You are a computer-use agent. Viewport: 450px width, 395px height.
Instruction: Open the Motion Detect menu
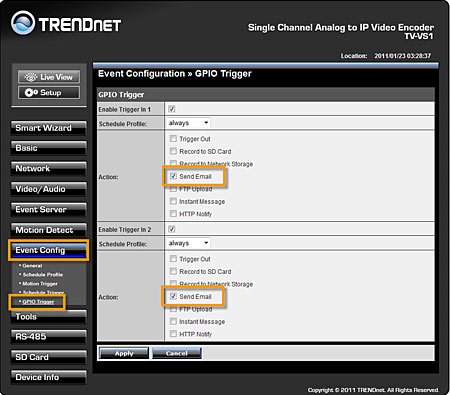tap(48, 230)
